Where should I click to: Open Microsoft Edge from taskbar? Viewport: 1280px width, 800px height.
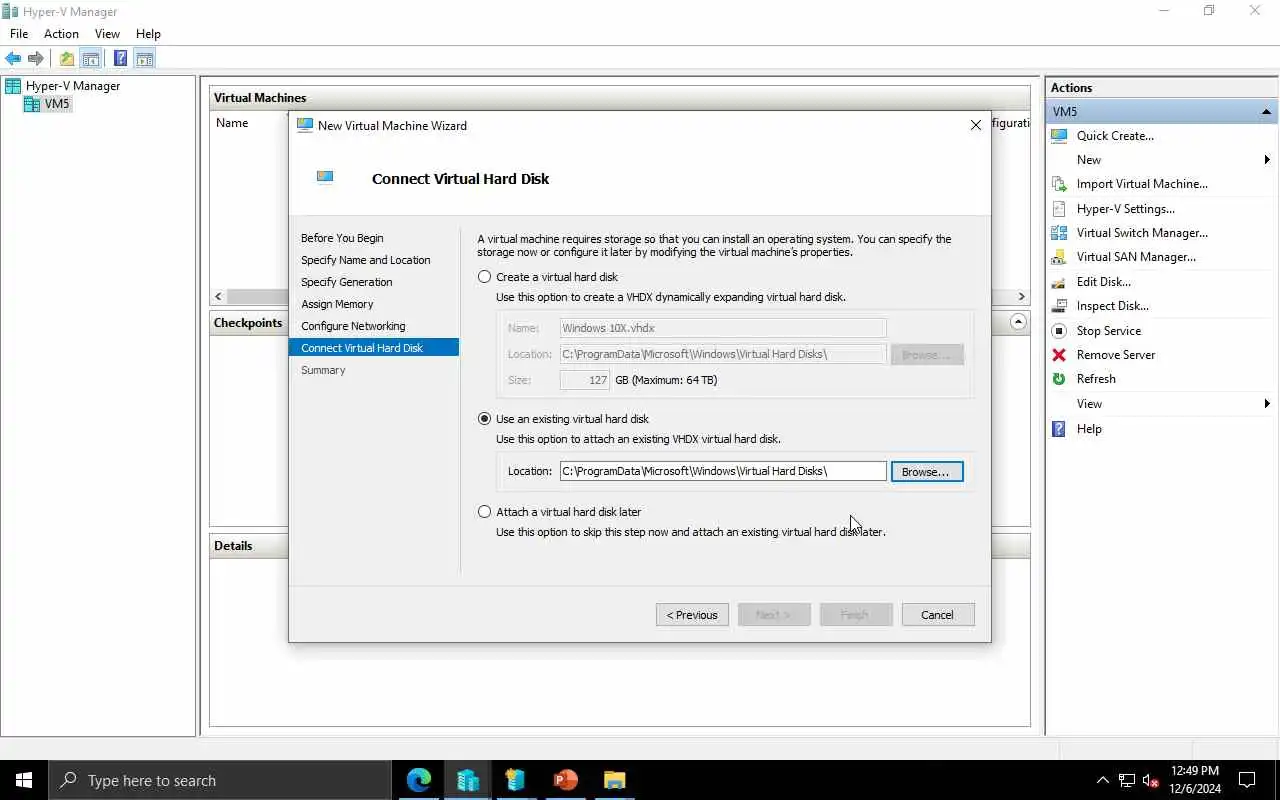[x=419, y=780]
